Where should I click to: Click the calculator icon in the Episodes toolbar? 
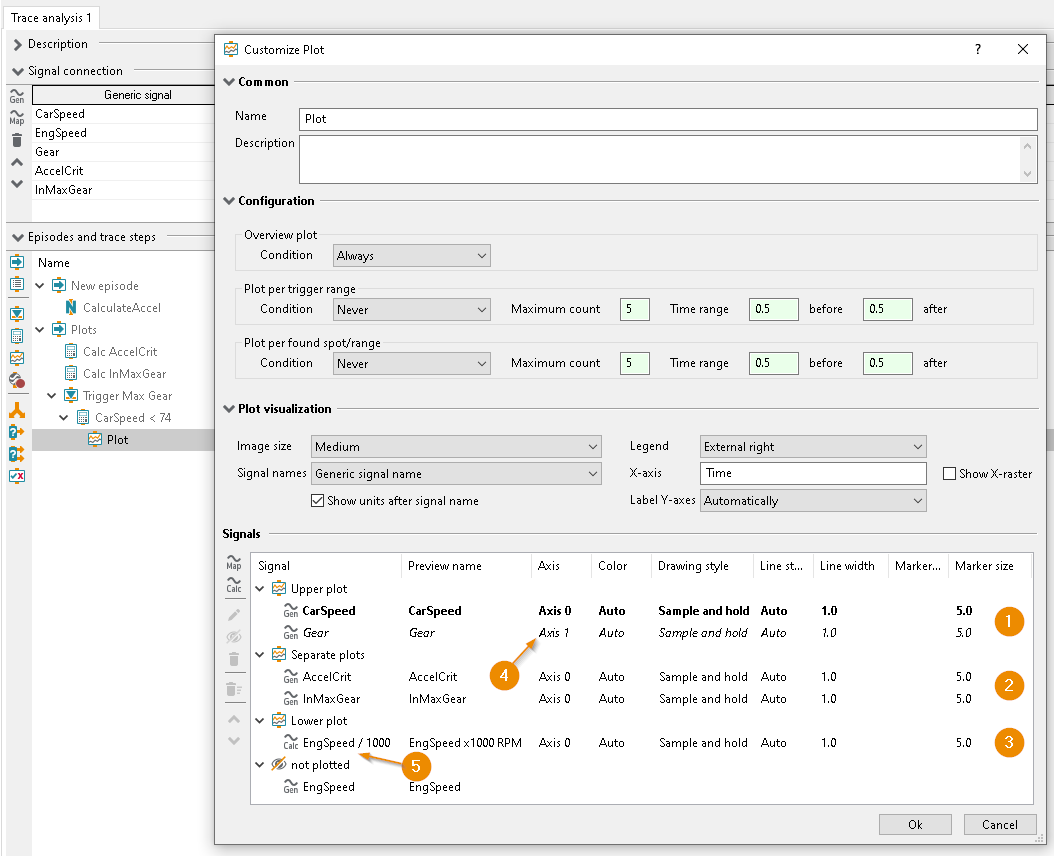pyautogui.click(x=17, y=336)
